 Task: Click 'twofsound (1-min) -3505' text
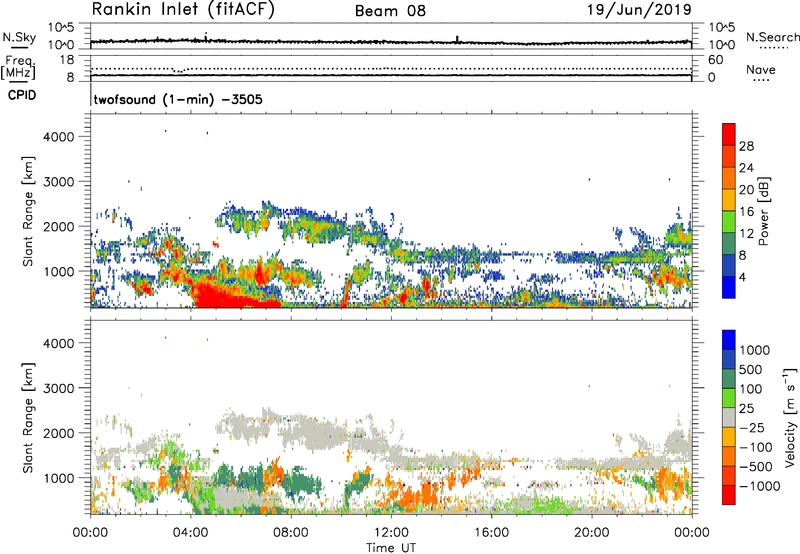coord(178,99)
